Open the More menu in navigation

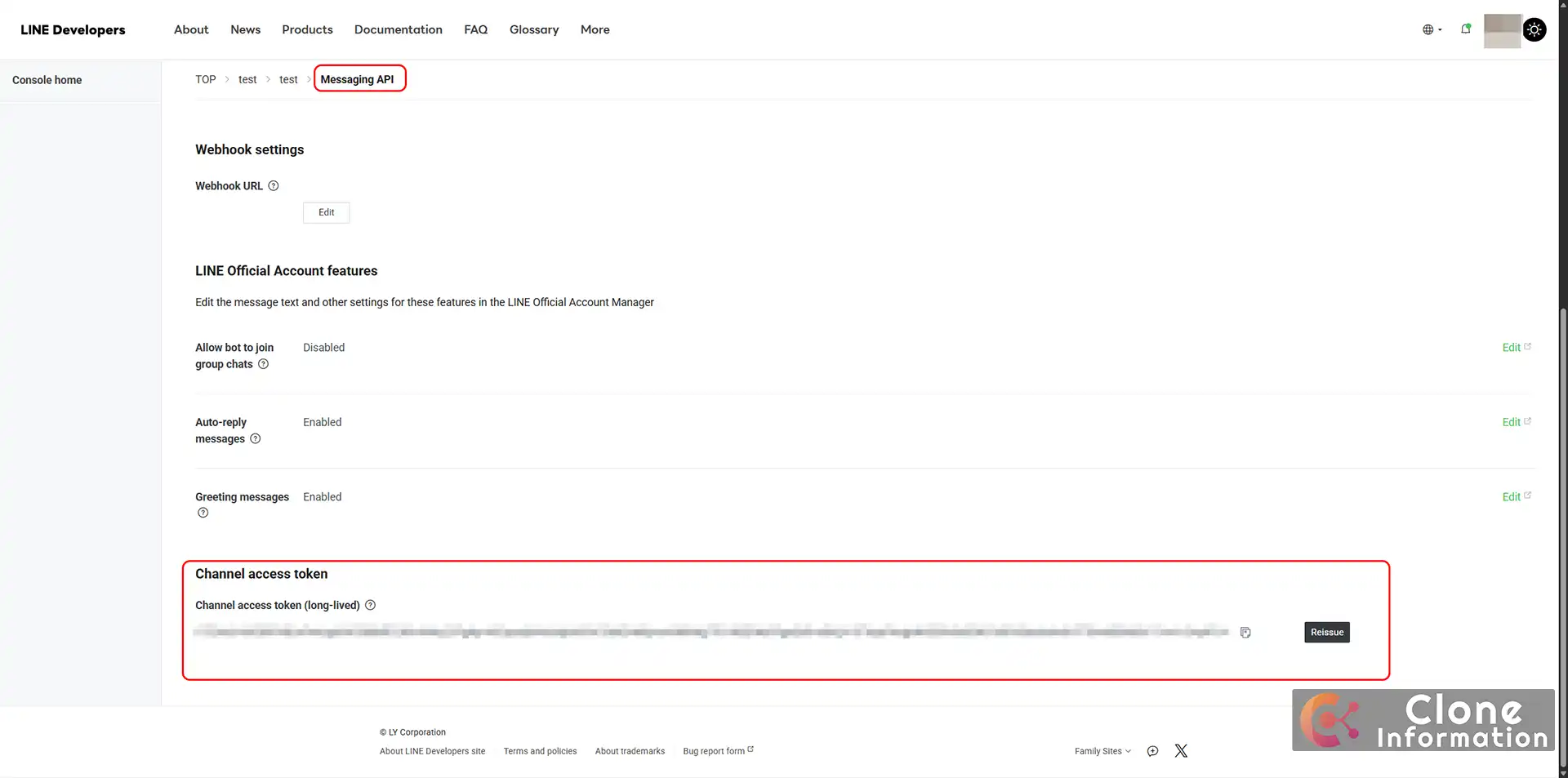595,30
